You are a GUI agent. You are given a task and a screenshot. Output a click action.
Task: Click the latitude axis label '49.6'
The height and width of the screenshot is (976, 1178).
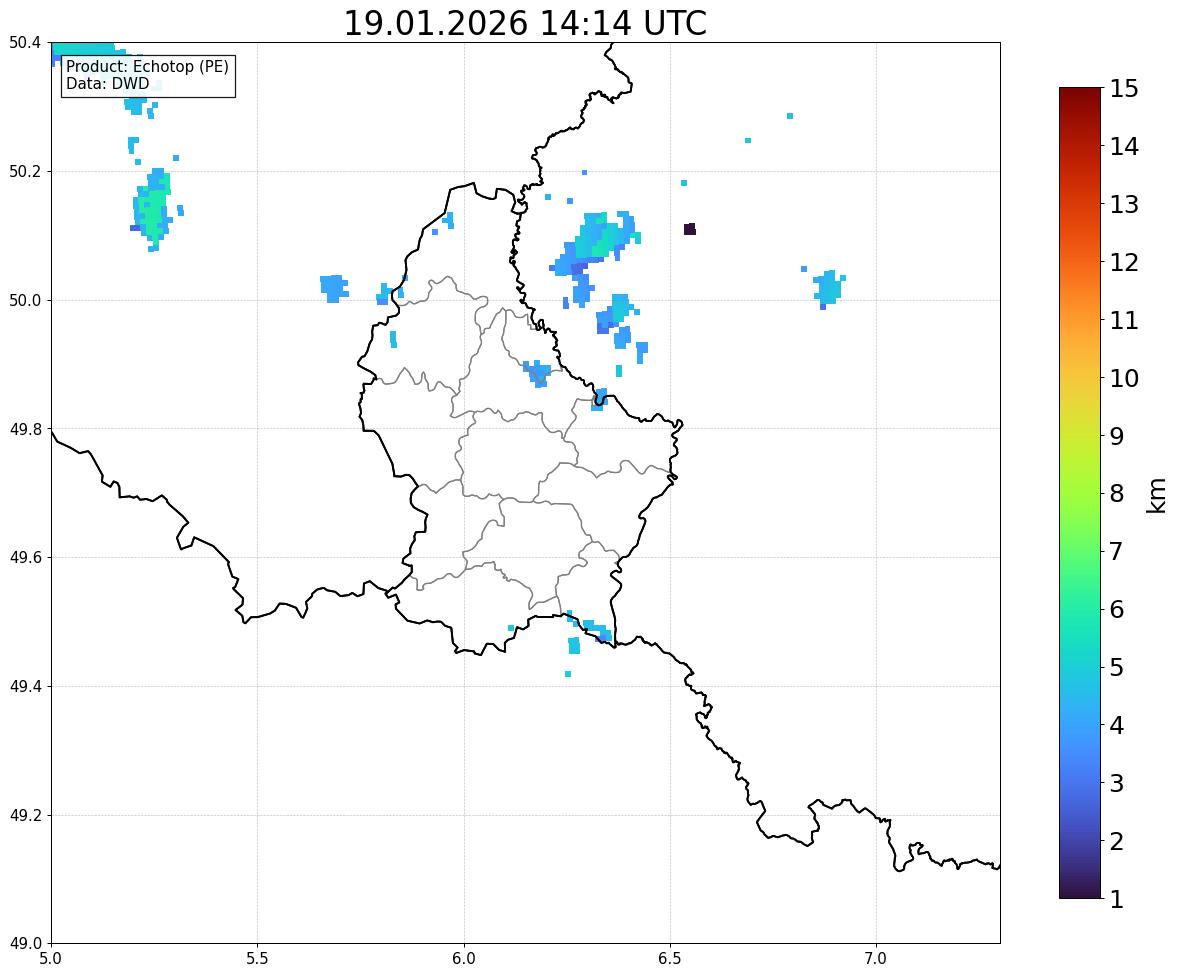[24, 557]
